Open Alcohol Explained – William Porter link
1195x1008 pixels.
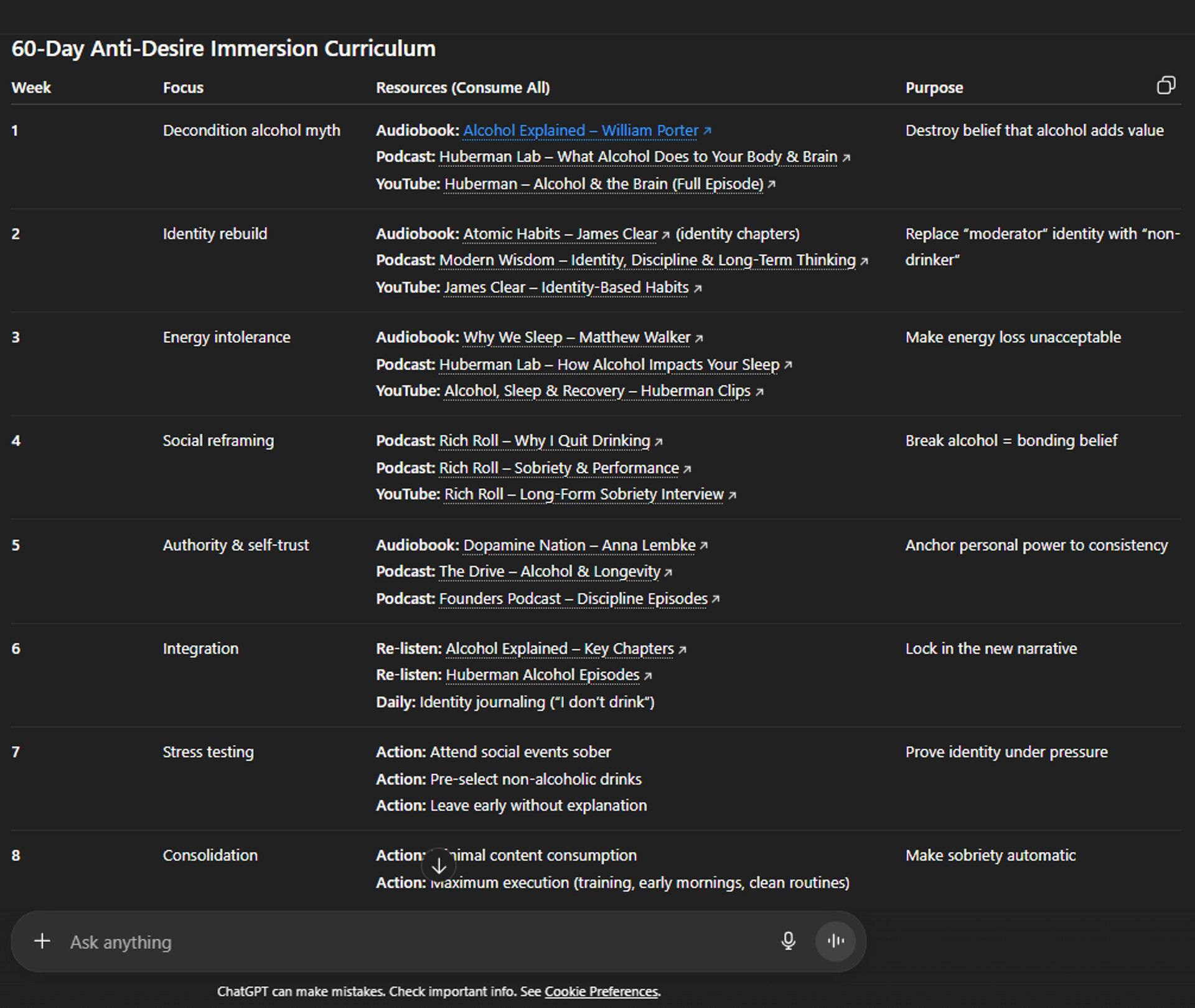[580, 131]
